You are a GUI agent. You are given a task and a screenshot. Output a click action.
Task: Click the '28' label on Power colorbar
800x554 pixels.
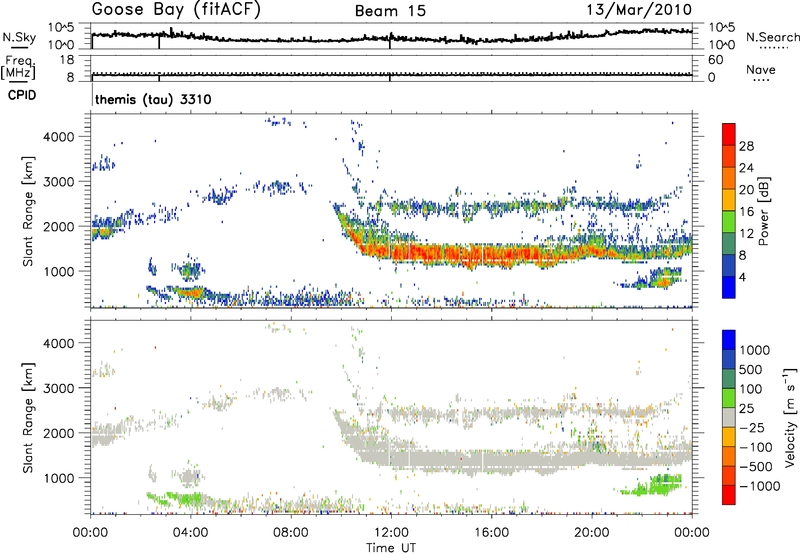point(746,146)
